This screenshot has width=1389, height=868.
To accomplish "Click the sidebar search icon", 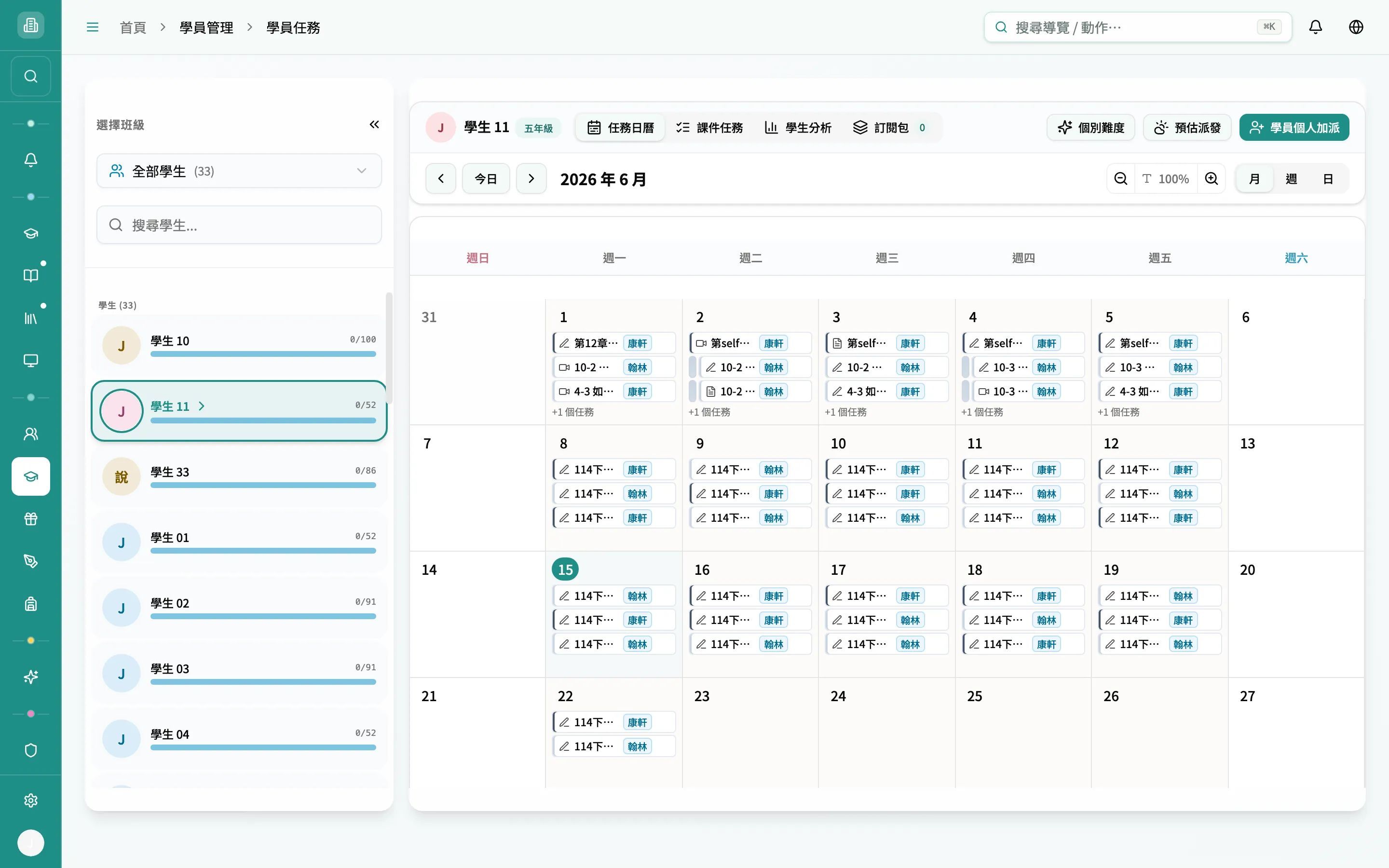I will click(30, 76).
